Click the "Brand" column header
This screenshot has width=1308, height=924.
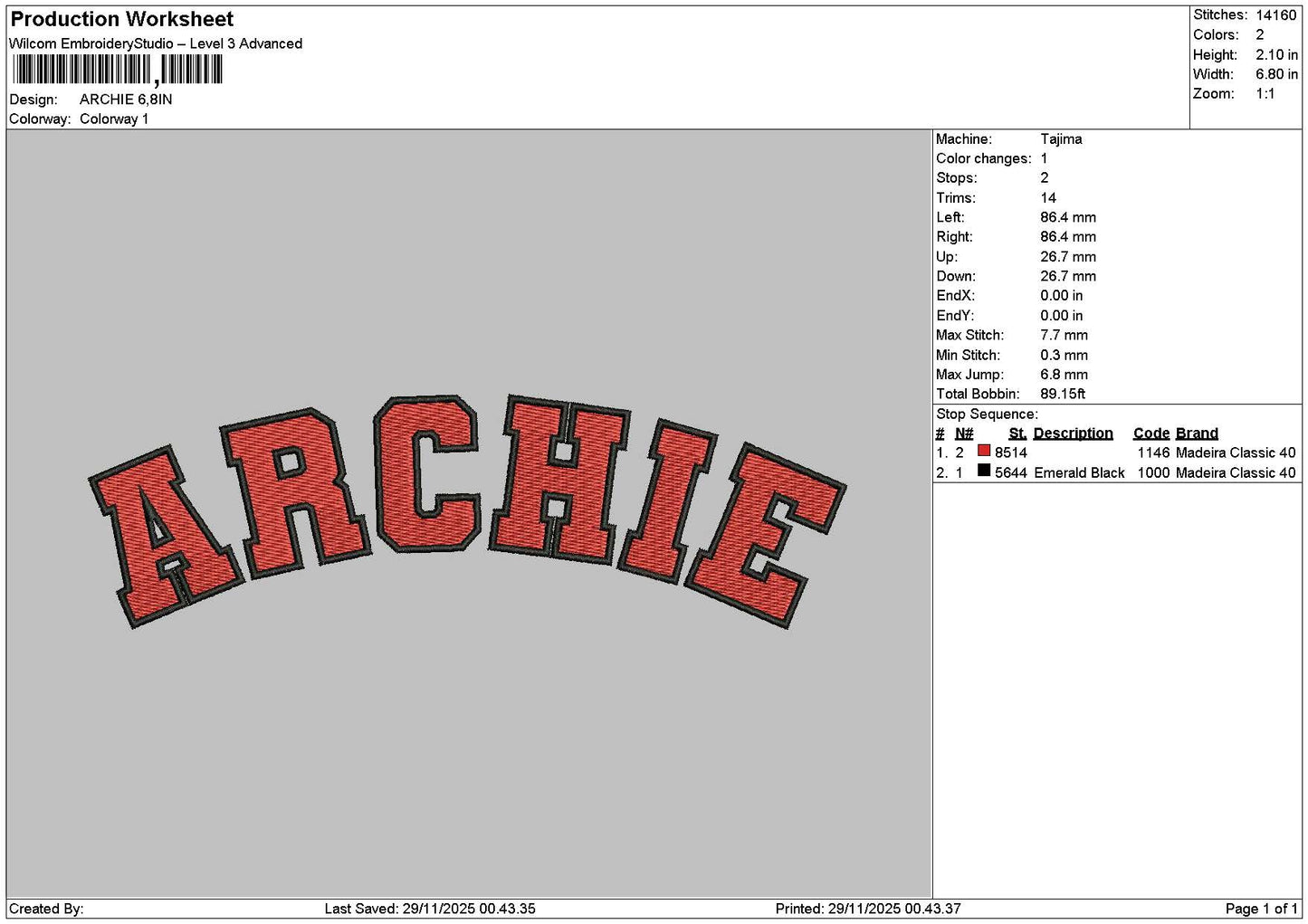point(1197,433)
